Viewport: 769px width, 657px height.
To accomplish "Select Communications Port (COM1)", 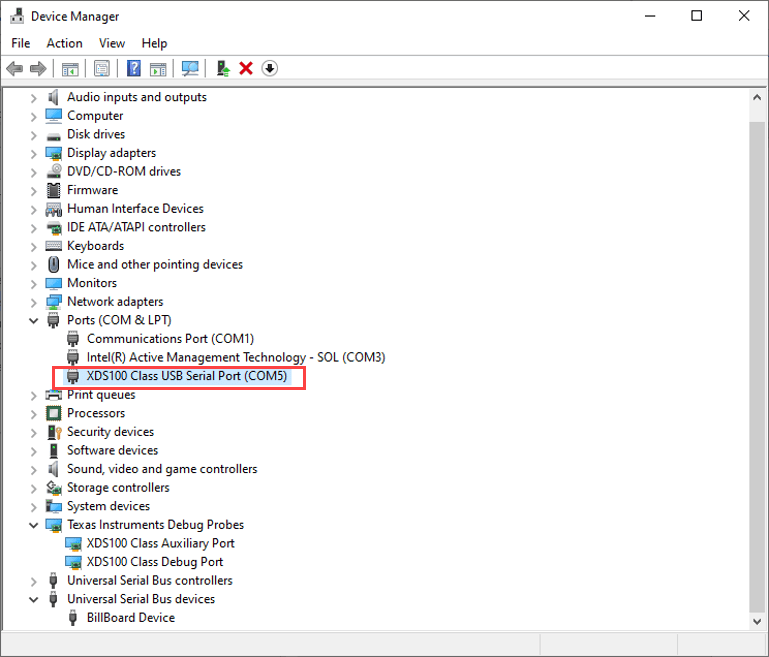I will 170,339.
